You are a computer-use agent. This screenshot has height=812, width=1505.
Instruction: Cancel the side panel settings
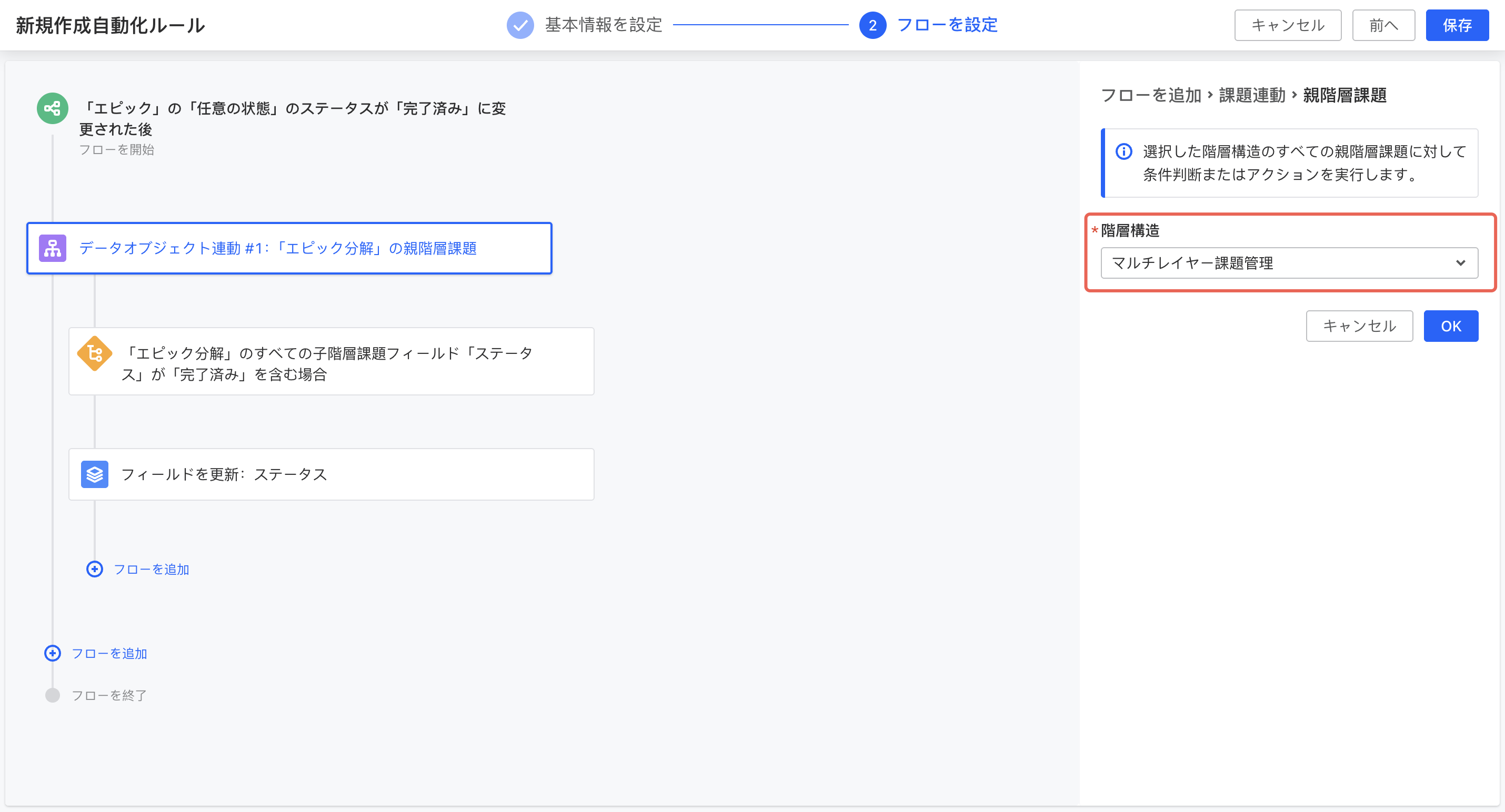pos(1359,326)
